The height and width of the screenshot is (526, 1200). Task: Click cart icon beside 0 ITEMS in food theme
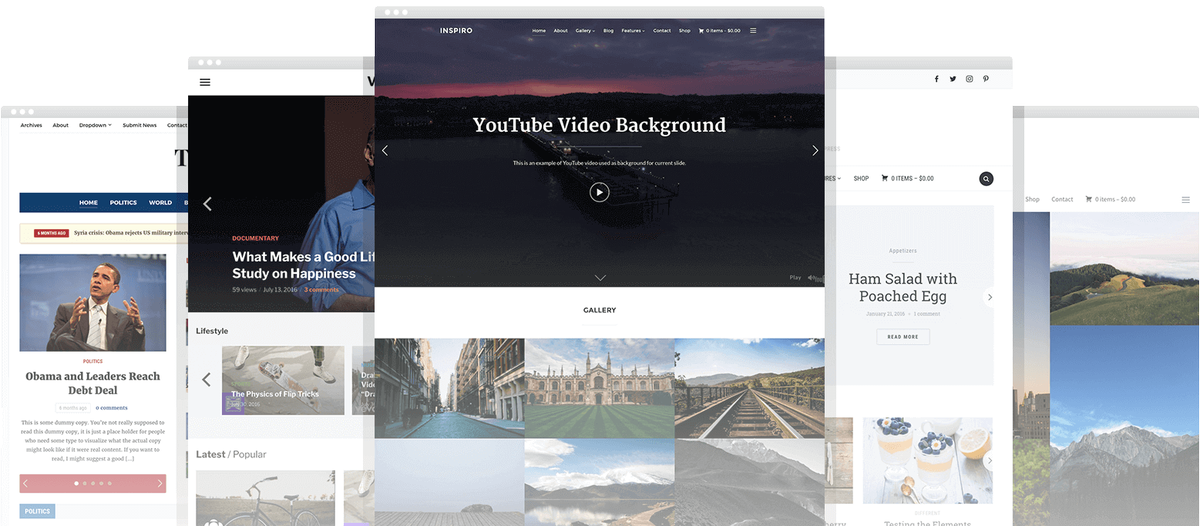point(885,178)
